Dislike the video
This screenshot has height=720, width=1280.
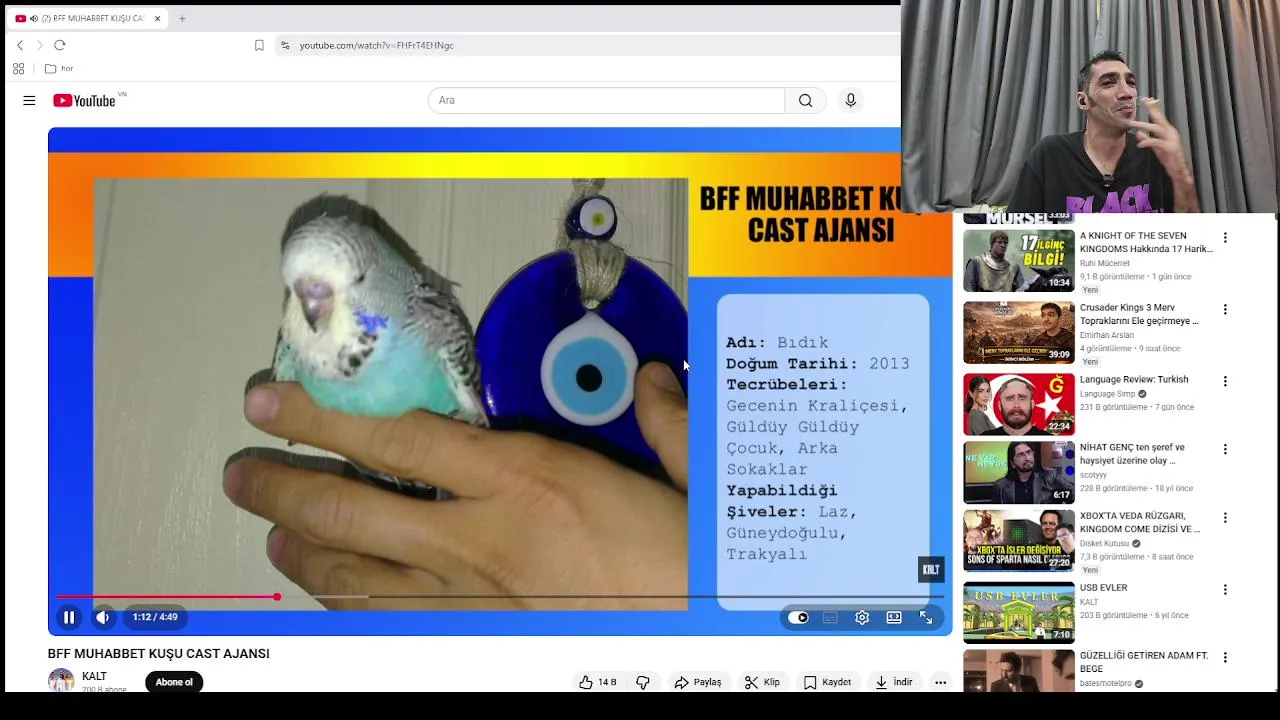[643, 682]
